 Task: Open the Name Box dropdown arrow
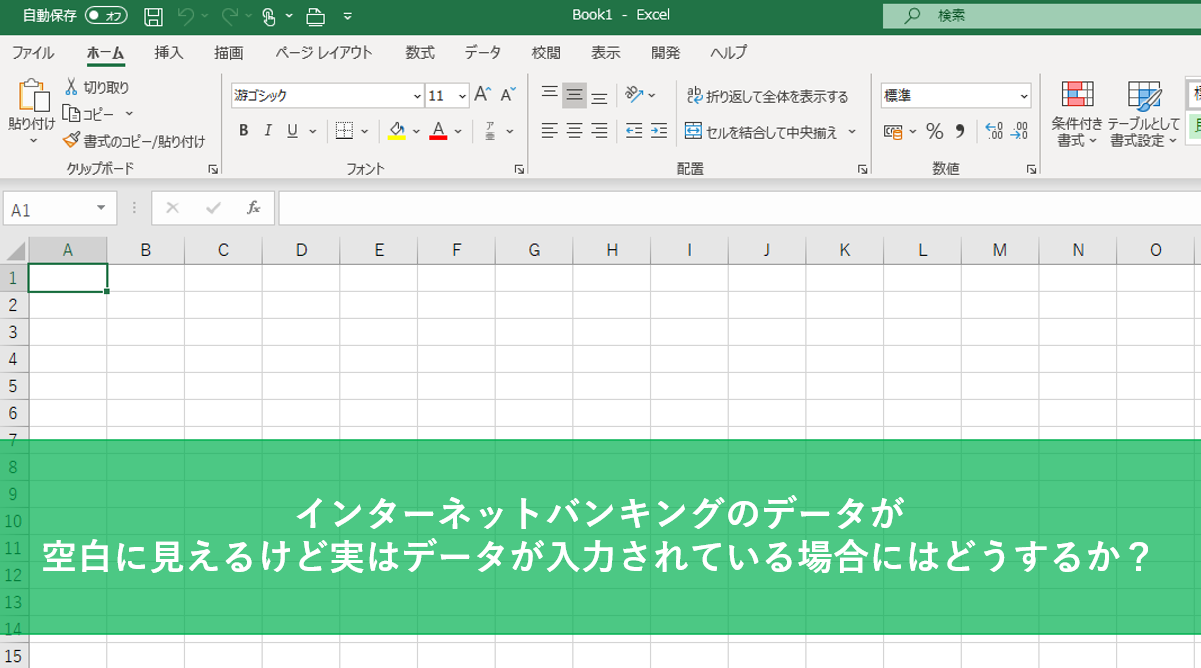pyautogui.click(x=101, y=208)
